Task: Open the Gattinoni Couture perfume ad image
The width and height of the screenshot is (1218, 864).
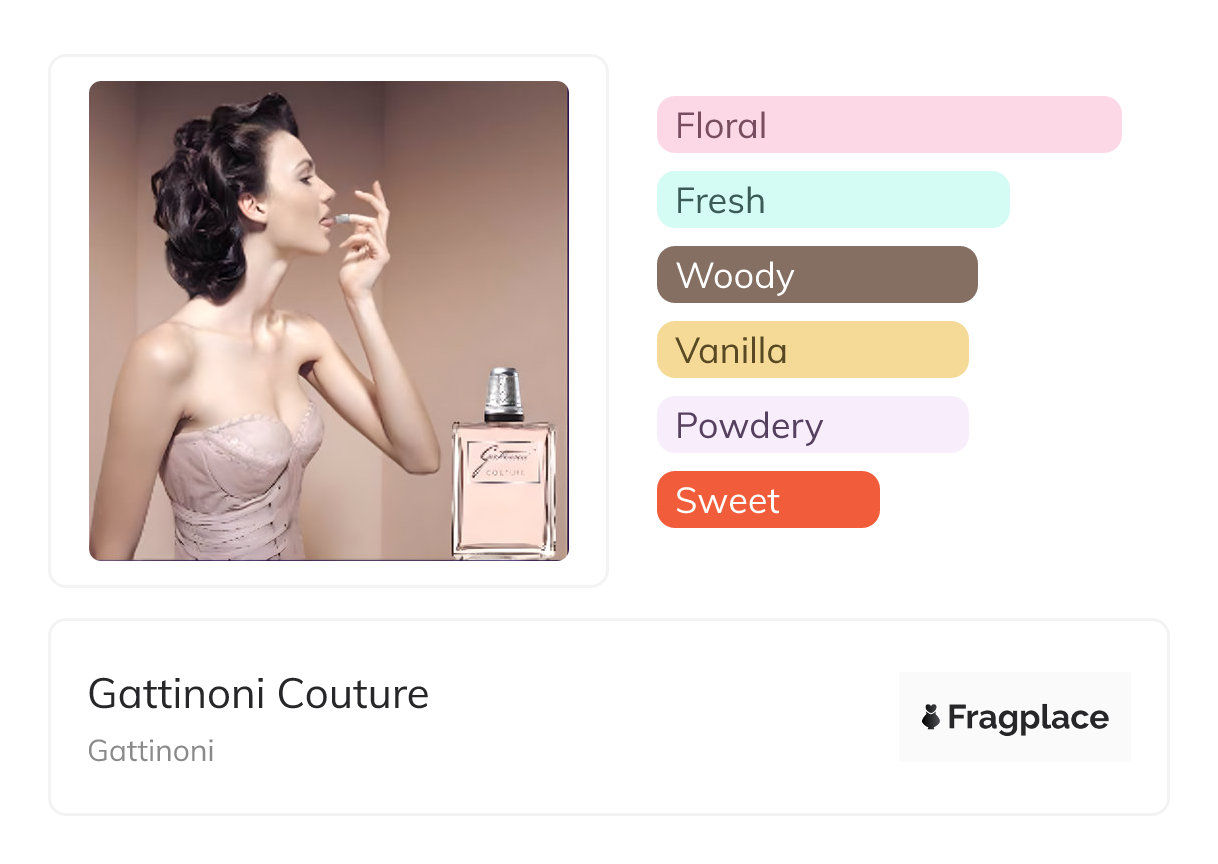Action: 329,321
